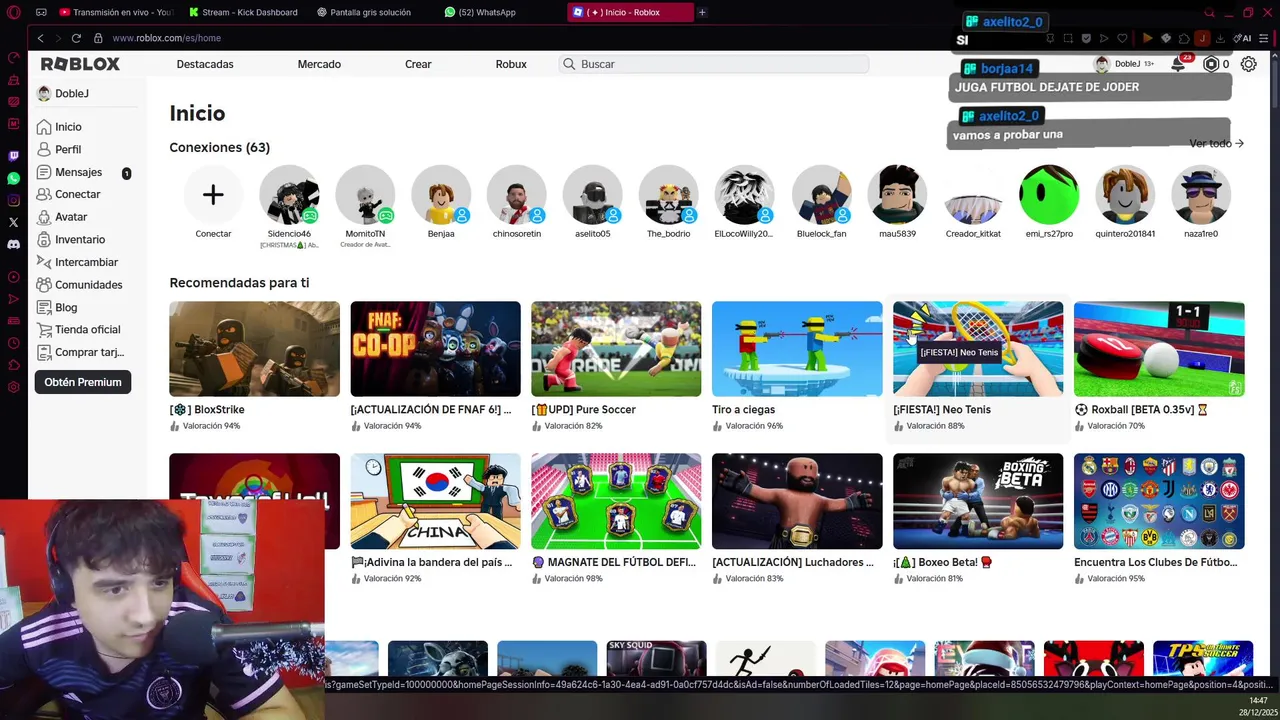Open Intercambiar in the sidebar
Viewport: 1280px width, 720px height.
pyautogui.click(x=77, y=262)
